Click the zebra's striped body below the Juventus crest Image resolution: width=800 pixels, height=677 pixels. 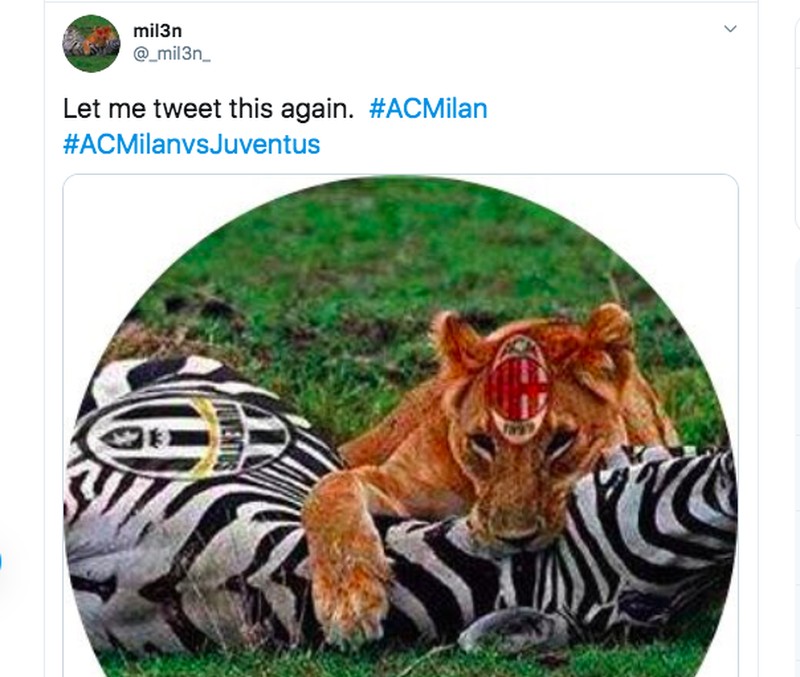click(x=200, y=540)
